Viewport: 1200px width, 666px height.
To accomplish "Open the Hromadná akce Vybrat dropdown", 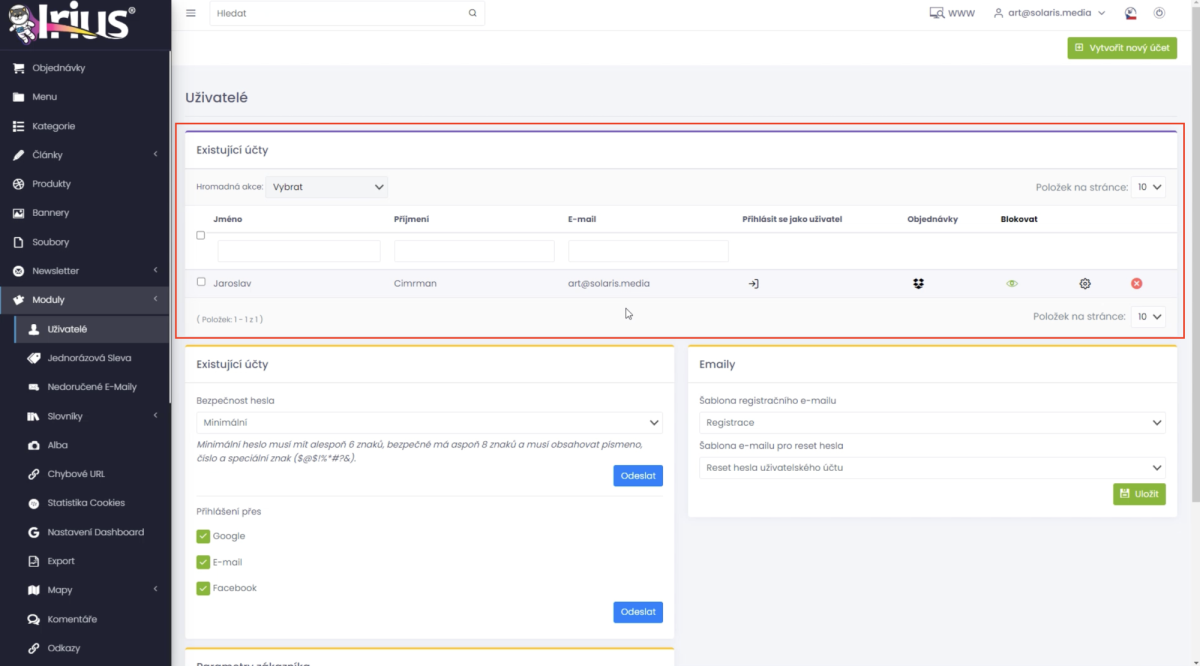I will tap(327, 187).
